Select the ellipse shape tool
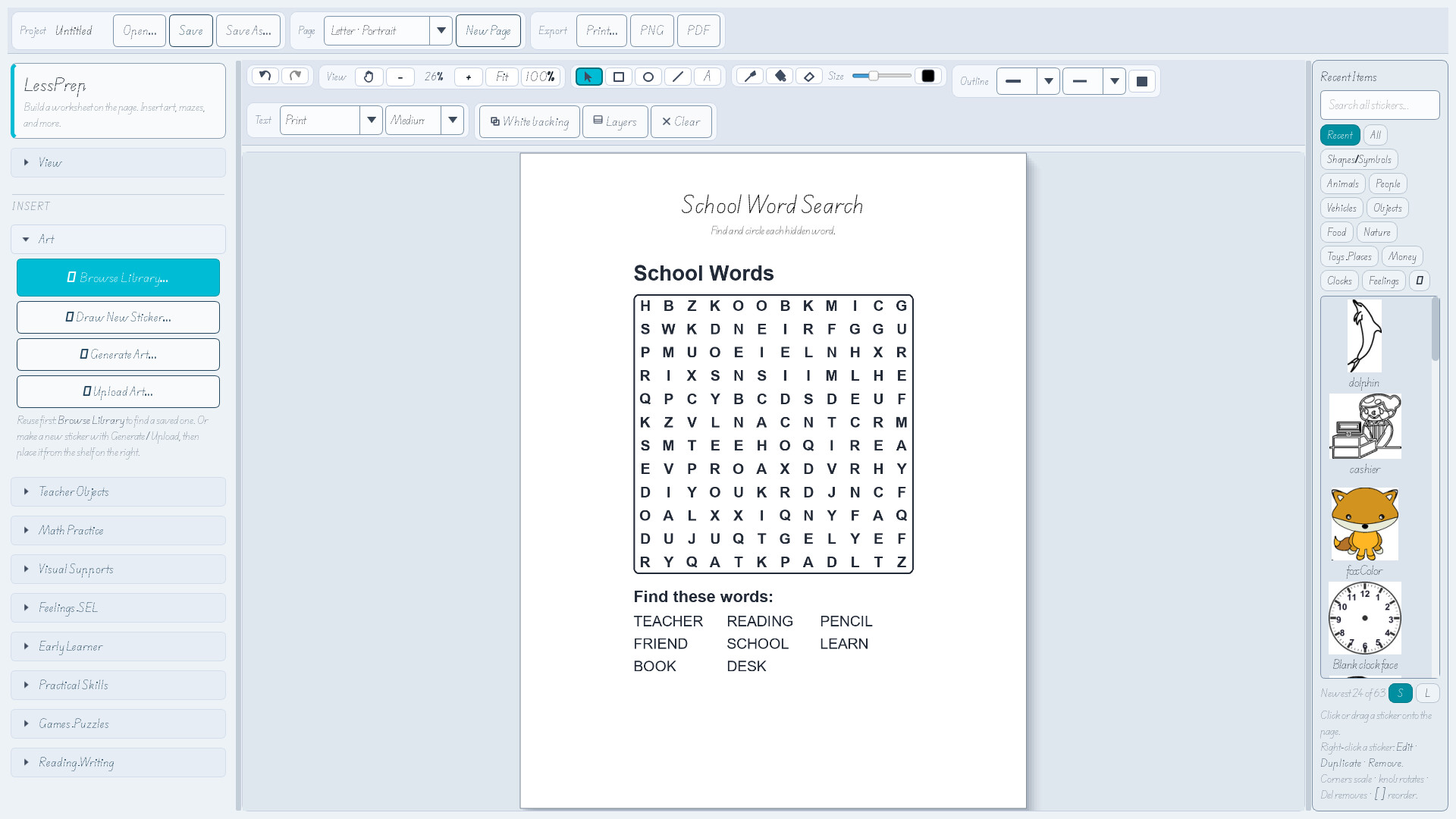Viewport: 1456px width, 819px height. (648, 77)
